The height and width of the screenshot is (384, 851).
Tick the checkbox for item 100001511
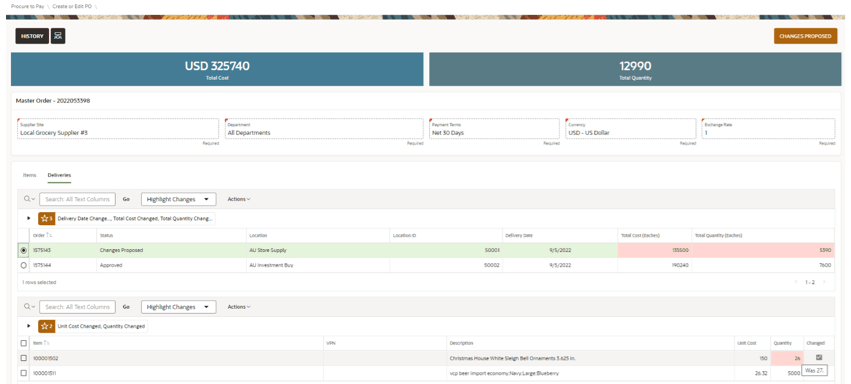pyautogui.click(x=23, y=373)
